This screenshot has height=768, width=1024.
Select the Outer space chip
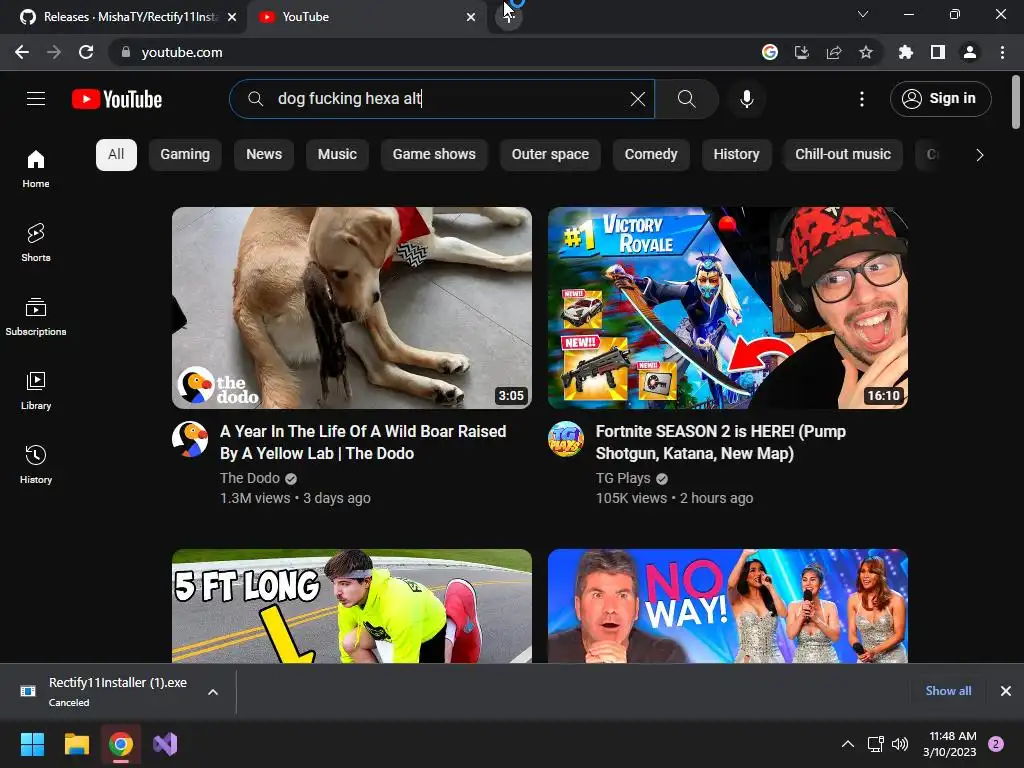coord(550,155)
